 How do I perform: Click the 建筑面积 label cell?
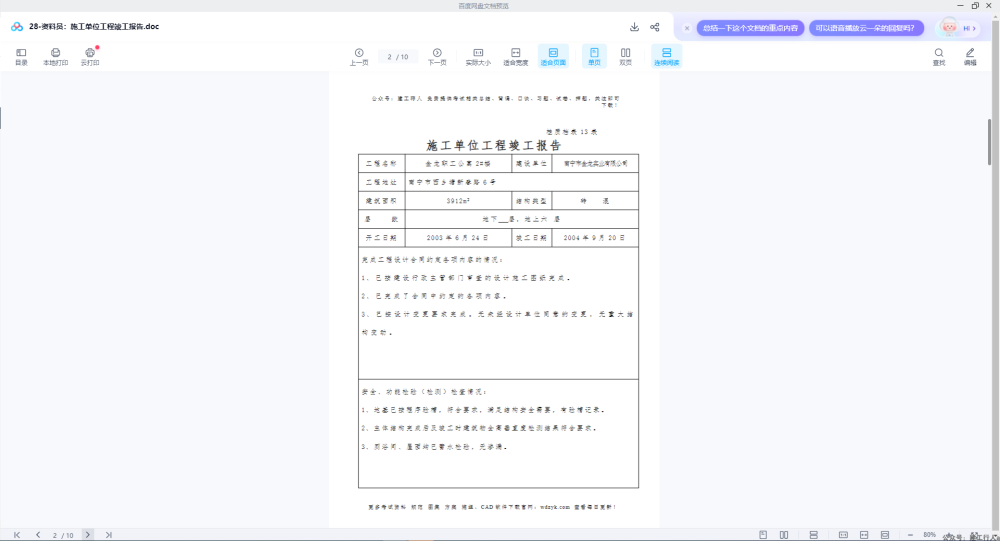pyautogui.click(x=381, y=200)
